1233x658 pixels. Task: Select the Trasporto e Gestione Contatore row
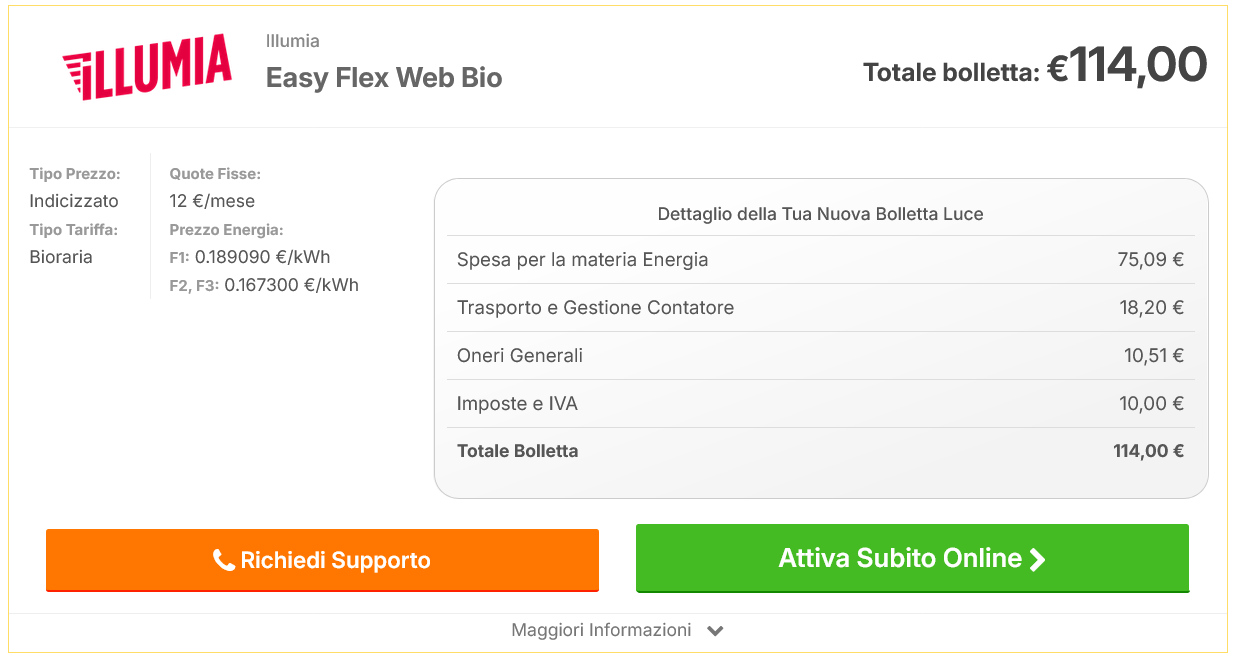(820, 308)
